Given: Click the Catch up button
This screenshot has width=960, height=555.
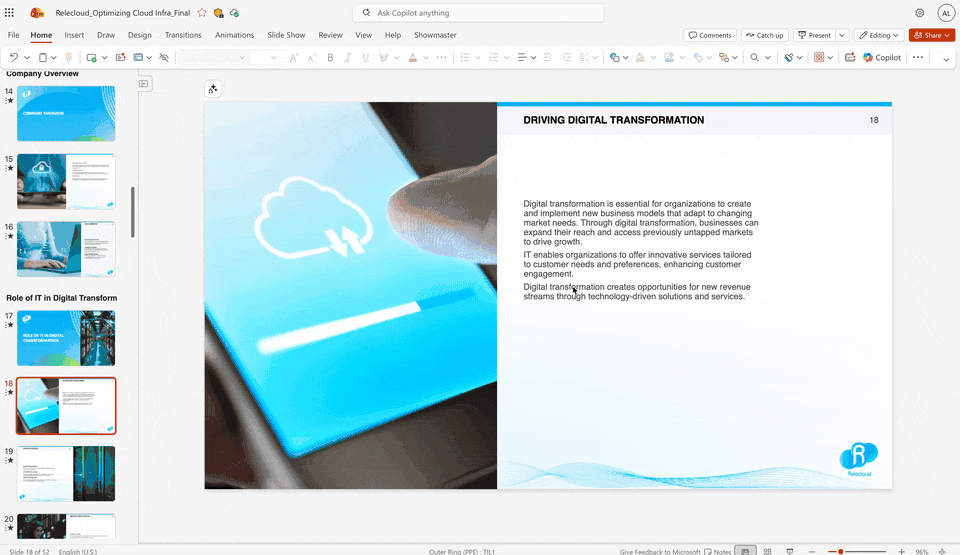Looking at the screenshot, I should [765, 35].
